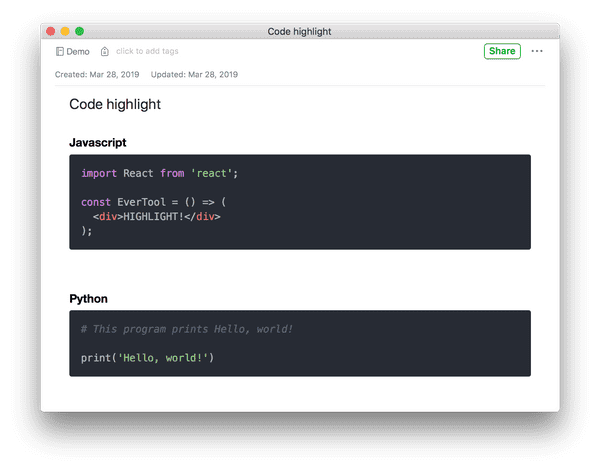Click the green Share button
The image size is (600, 469).
[502, 51]
